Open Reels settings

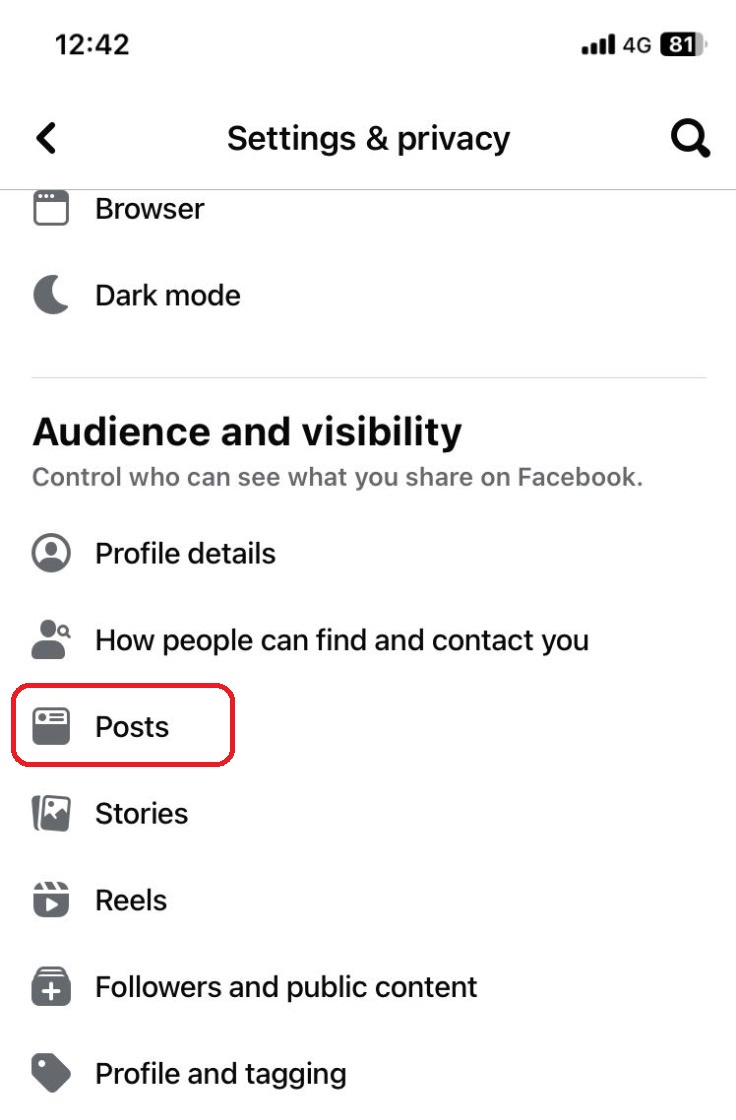tap(131, 900)
